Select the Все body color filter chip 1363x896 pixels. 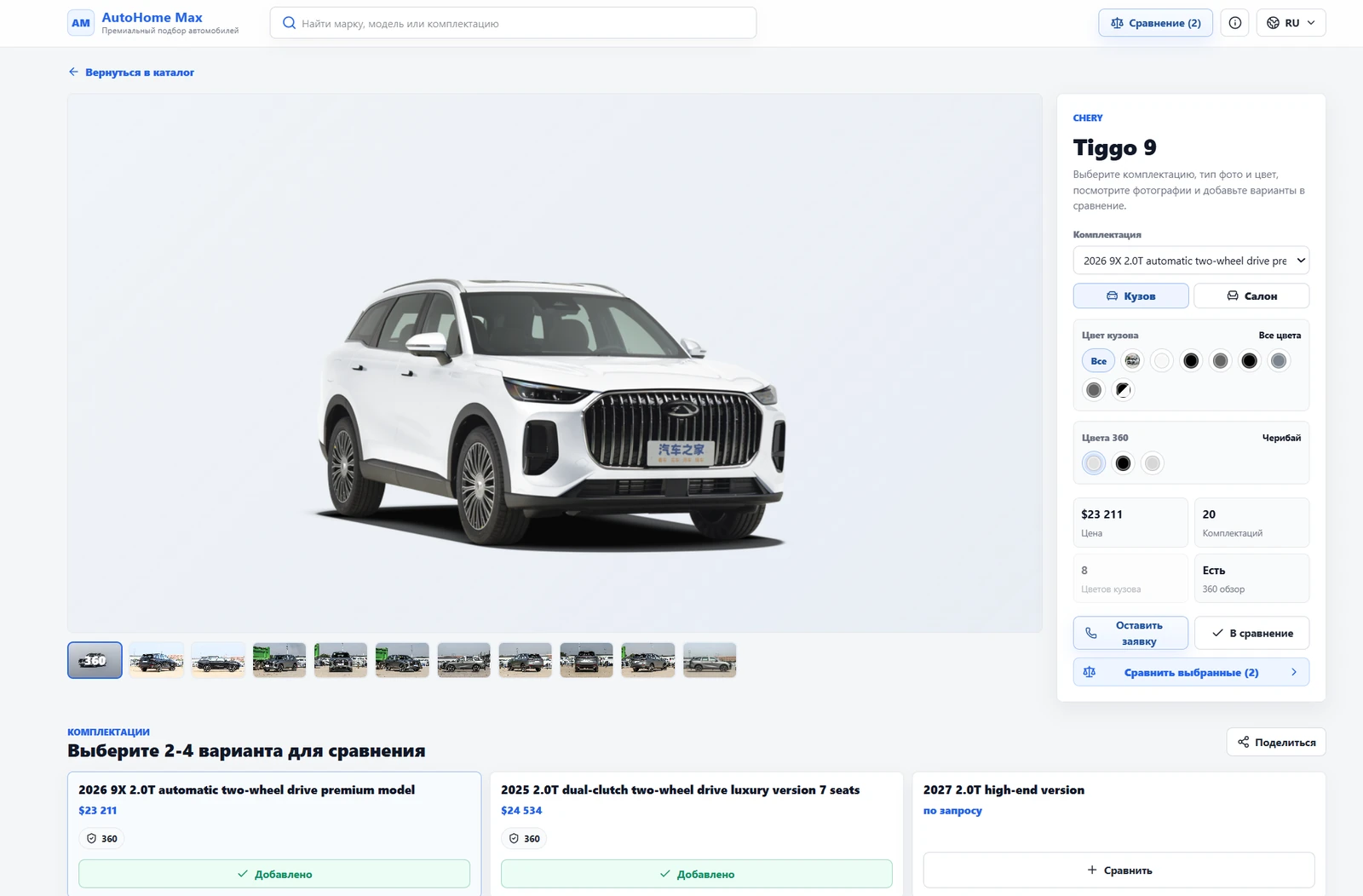1098,361
